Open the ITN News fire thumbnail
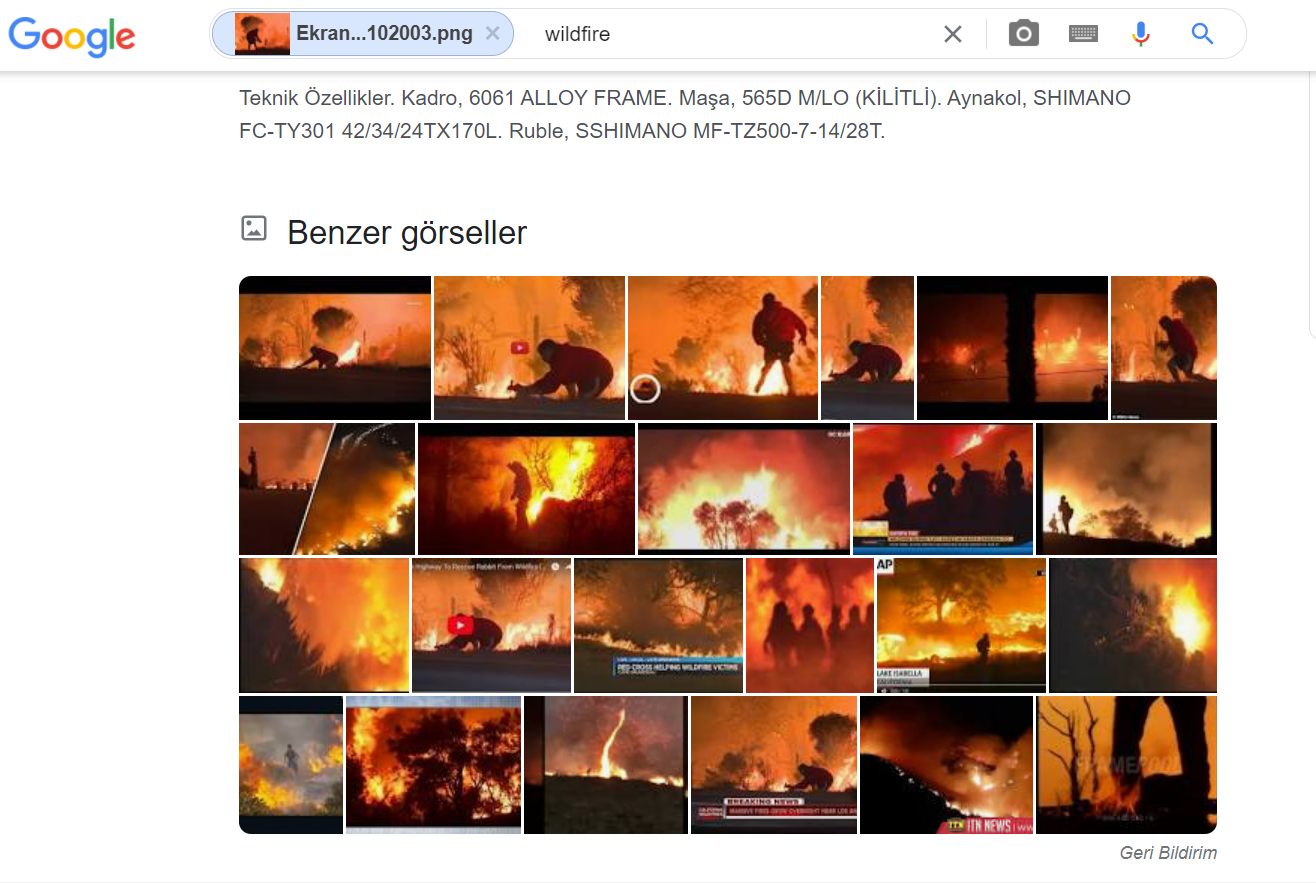The height and width of the screenshot is (883, 1316). pyautogui.click(x=946, y=765)
